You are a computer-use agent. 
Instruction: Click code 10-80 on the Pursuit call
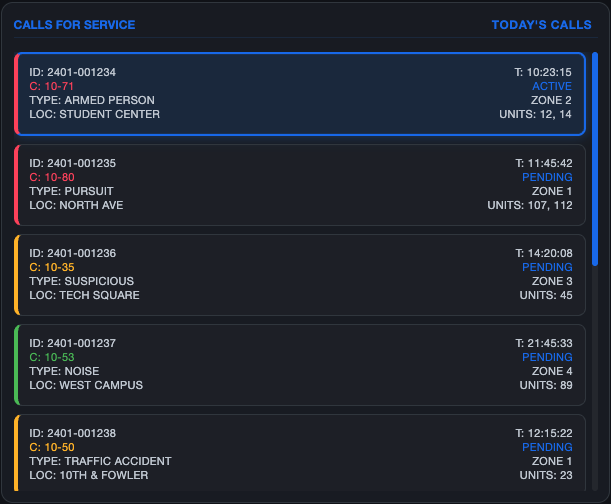(x=52, y=177)
